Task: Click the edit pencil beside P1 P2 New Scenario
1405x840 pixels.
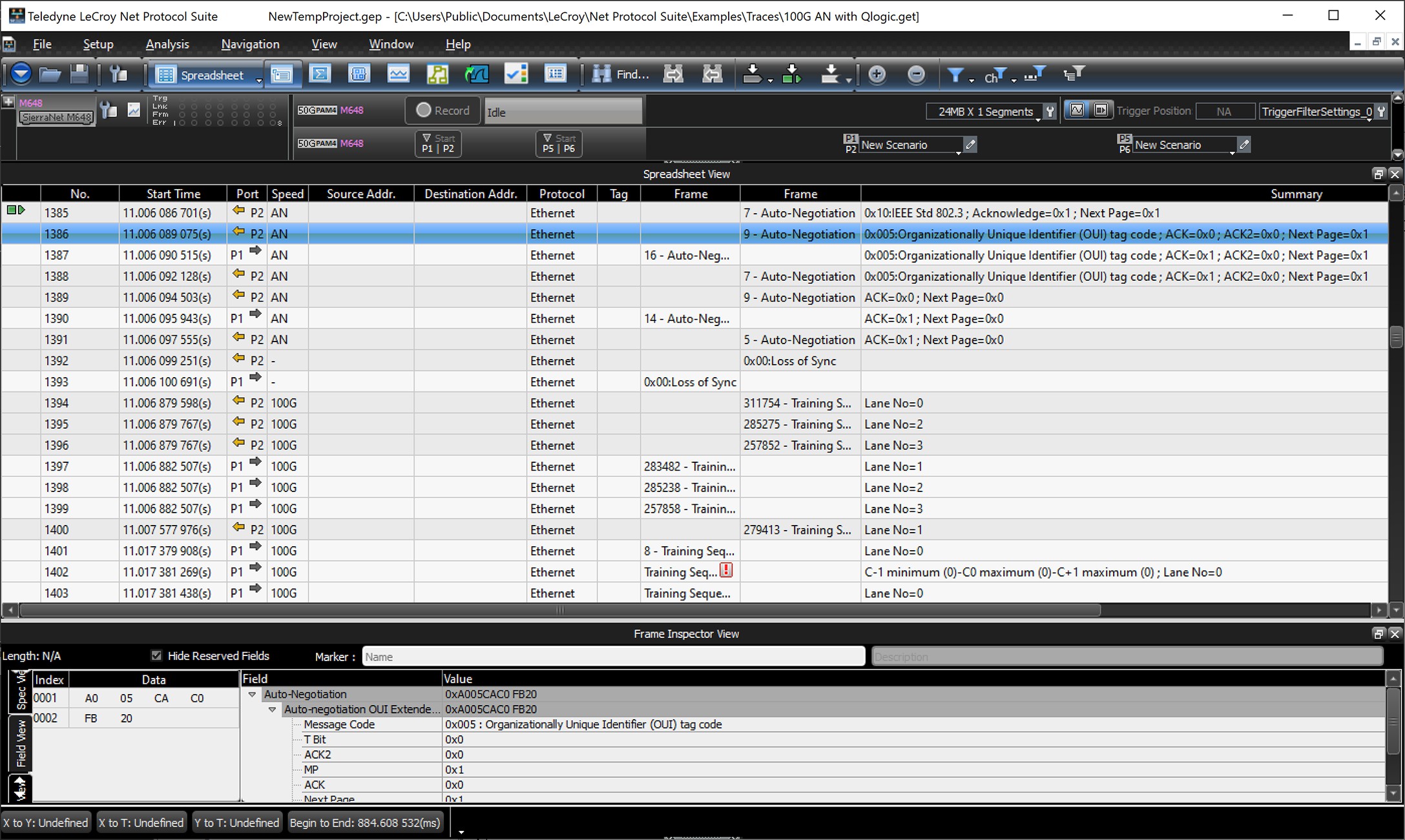Action: click(x=970, y=145)
